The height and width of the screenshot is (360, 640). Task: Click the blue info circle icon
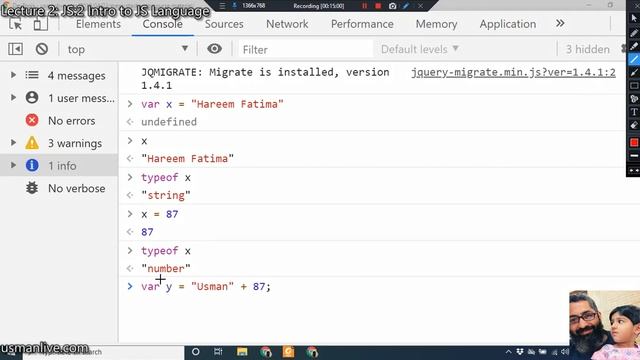click(x=32, y=165)
